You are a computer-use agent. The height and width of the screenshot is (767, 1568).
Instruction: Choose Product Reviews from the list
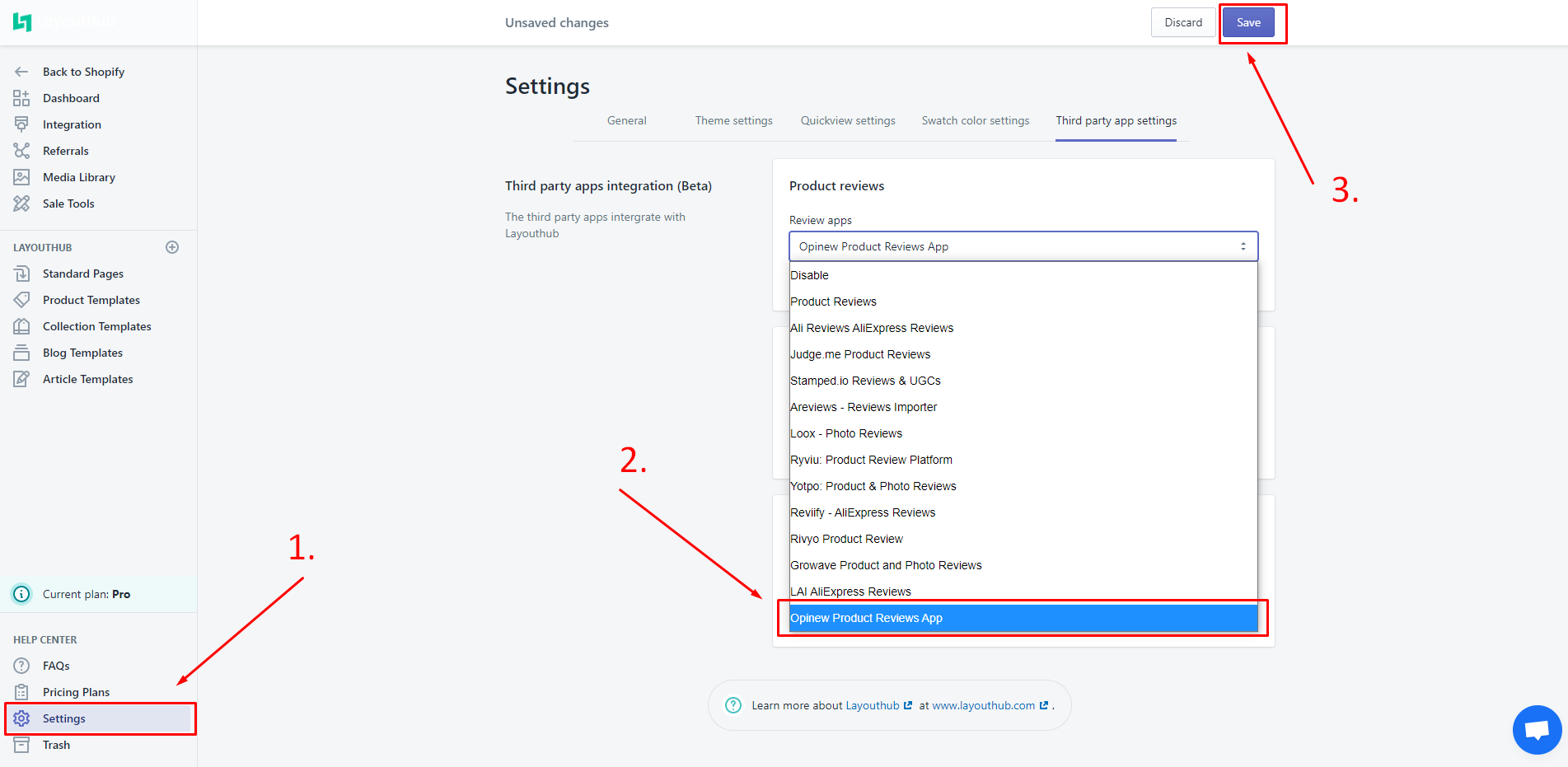click(1023, 302)
